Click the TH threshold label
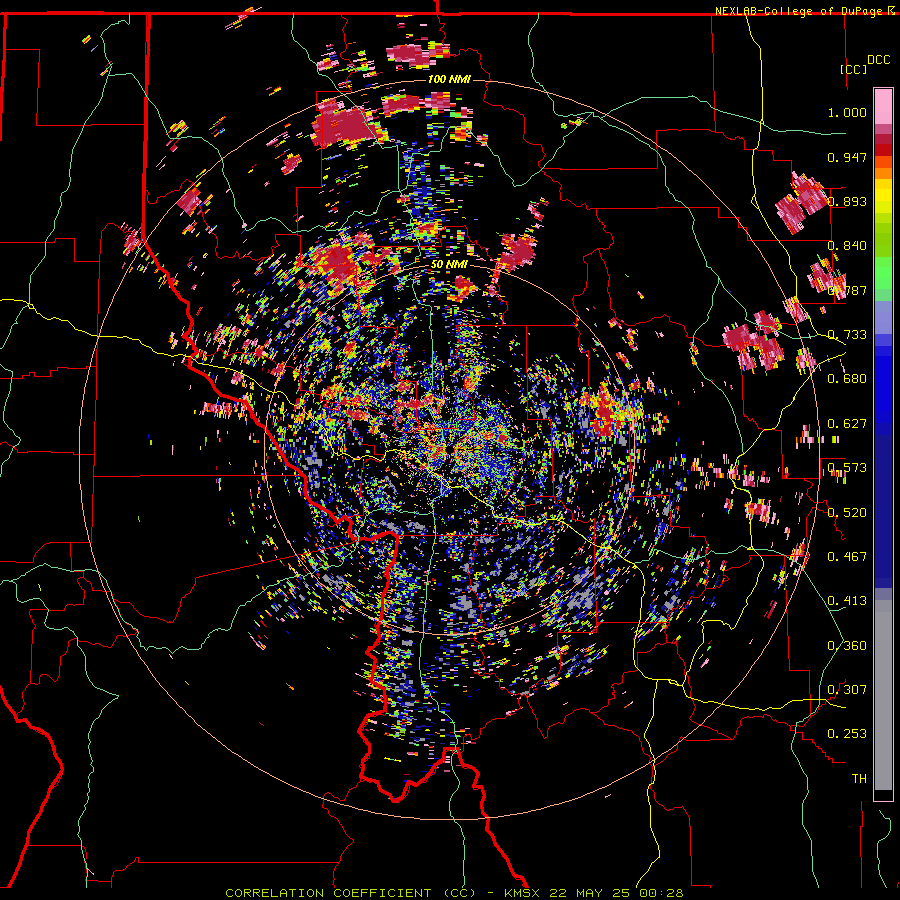 (859, 779)
